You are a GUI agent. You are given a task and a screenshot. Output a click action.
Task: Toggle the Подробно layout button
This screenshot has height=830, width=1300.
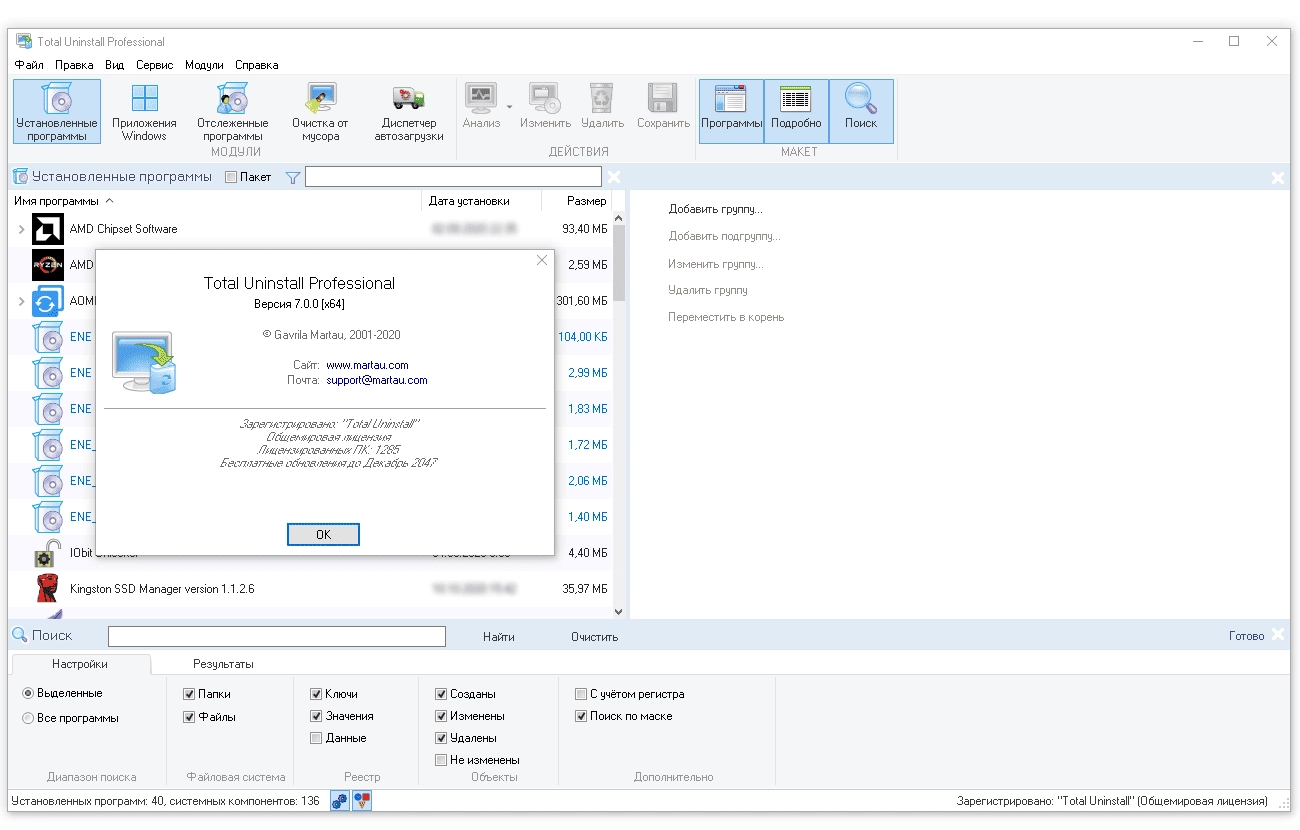(796, 111)
